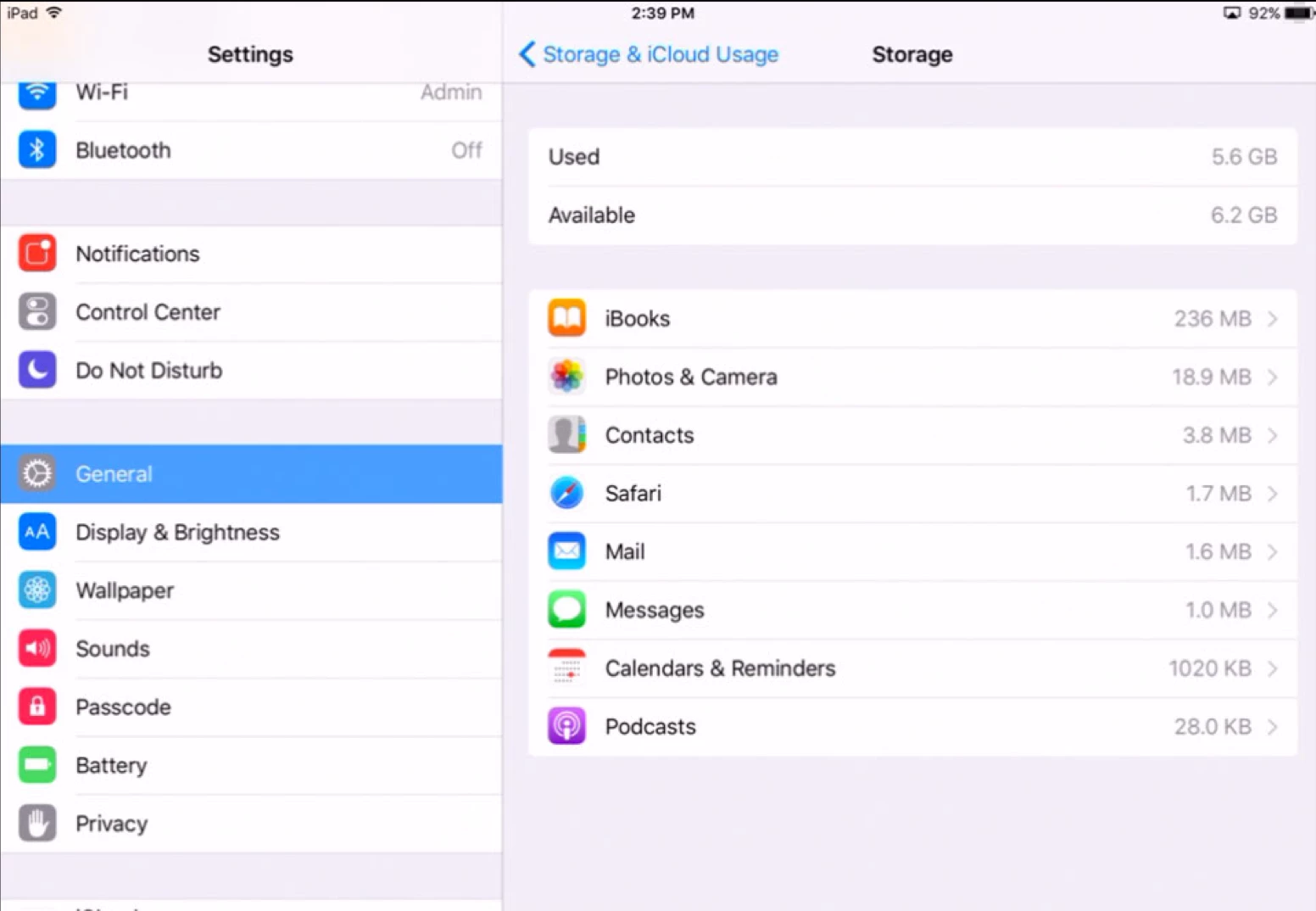
Task: Tap the 6.2 GB available value
Action: click(x=1244, y=215)
